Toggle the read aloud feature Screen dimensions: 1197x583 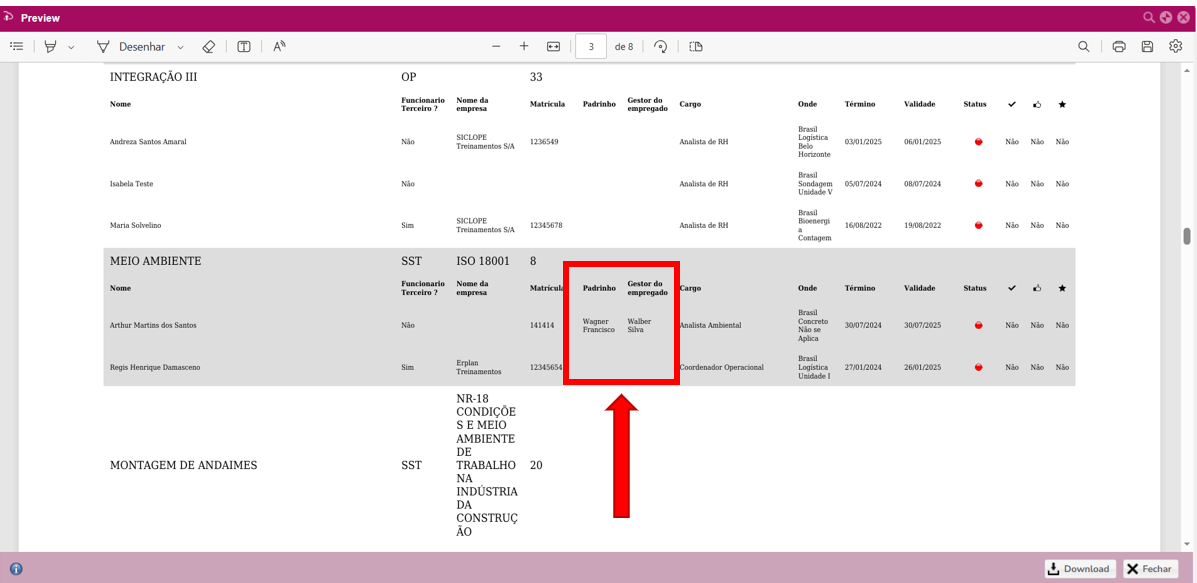(x=279, y=47)
